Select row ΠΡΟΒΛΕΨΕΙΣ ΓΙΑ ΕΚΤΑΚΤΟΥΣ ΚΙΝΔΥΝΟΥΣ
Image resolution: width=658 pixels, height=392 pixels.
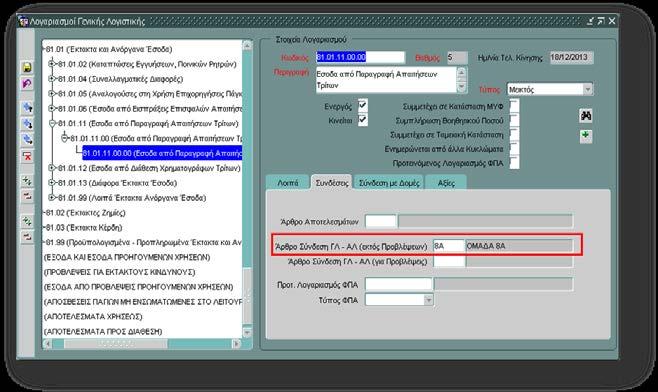point(119,272)
